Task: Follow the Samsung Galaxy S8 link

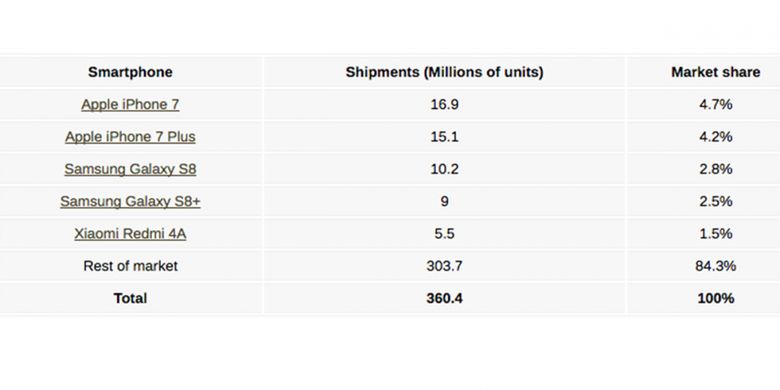Action: click(x=130, y=169)
